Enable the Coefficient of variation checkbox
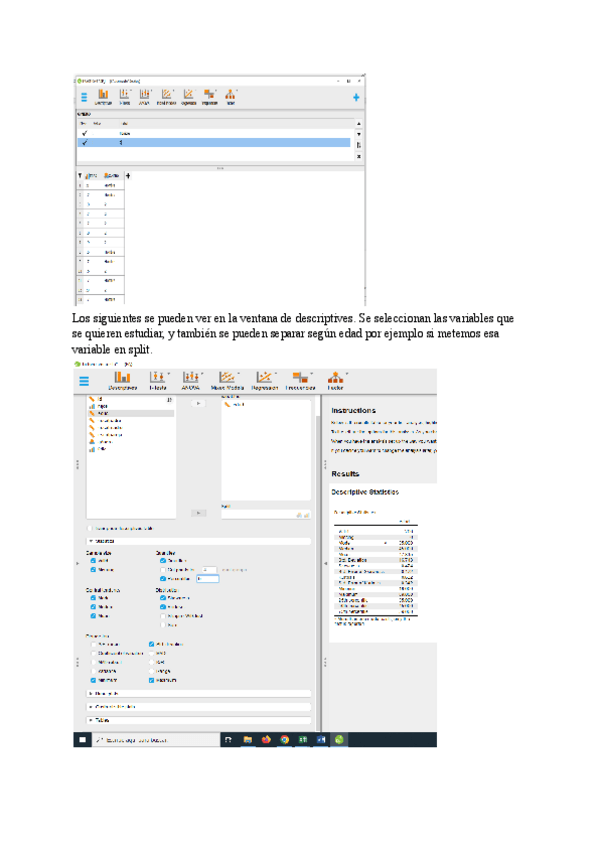 point(93,653)
